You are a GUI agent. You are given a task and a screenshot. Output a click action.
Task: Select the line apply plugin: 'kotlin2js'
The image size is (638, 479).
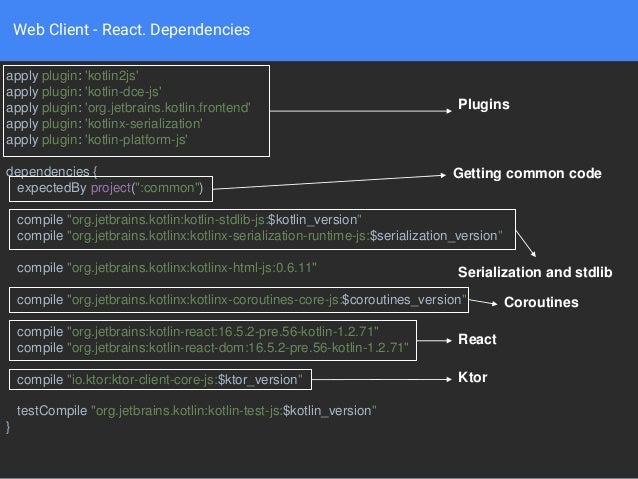coord(72,76)
